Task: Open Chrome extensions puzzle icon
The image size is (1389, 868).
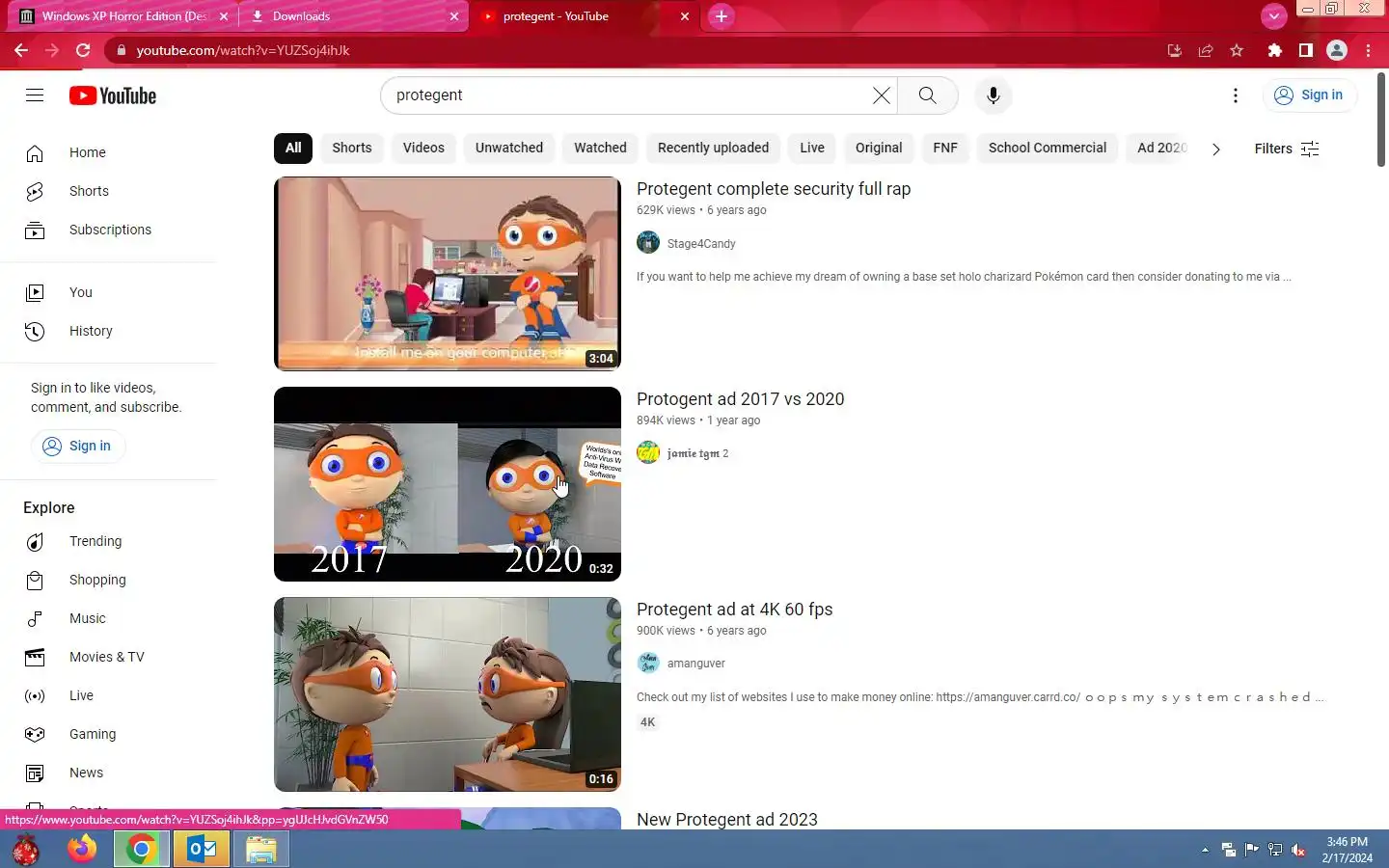Action: click(x=1274, y=50)
